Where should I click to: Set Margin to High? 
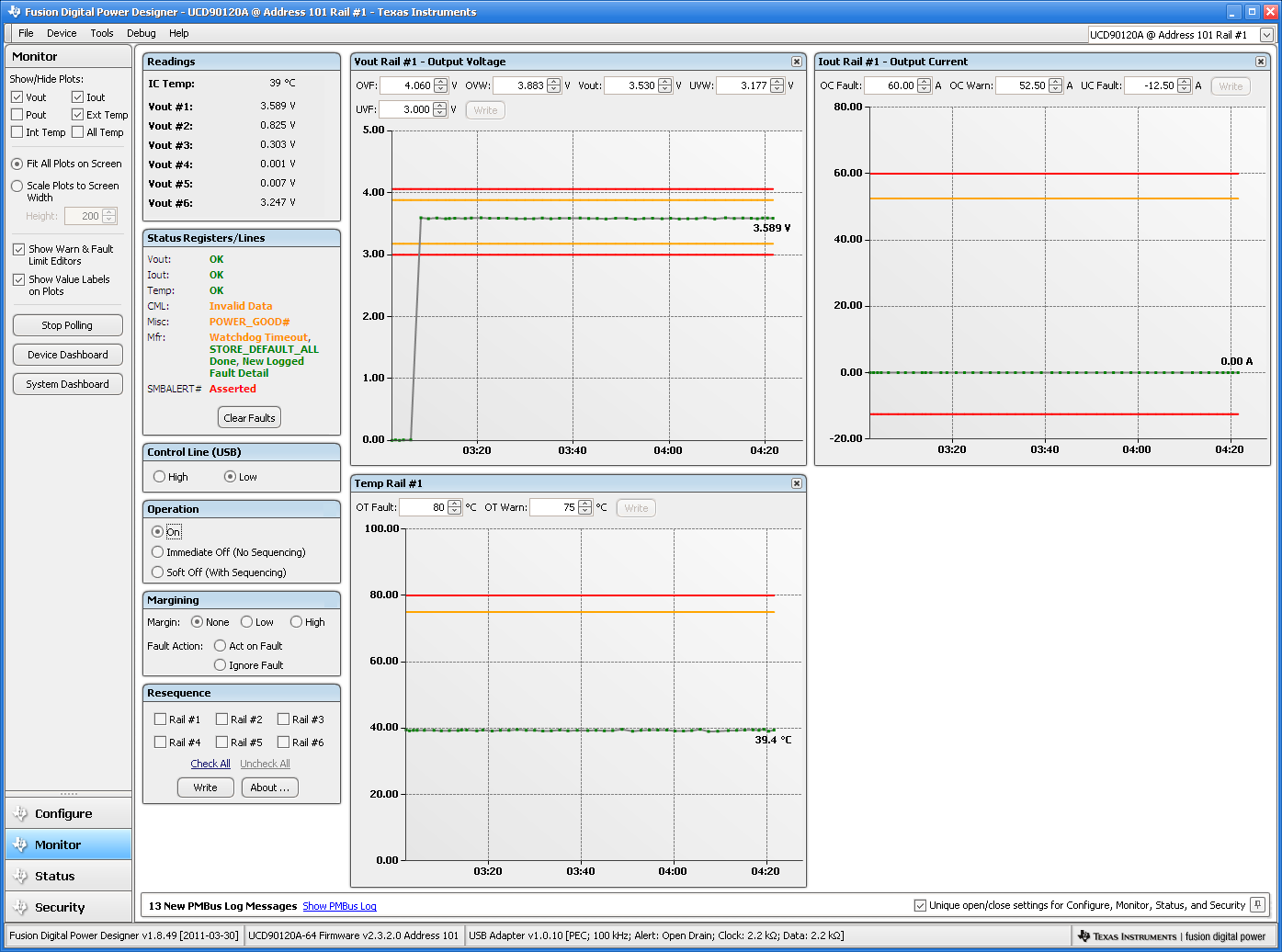[x=296, y=622]
